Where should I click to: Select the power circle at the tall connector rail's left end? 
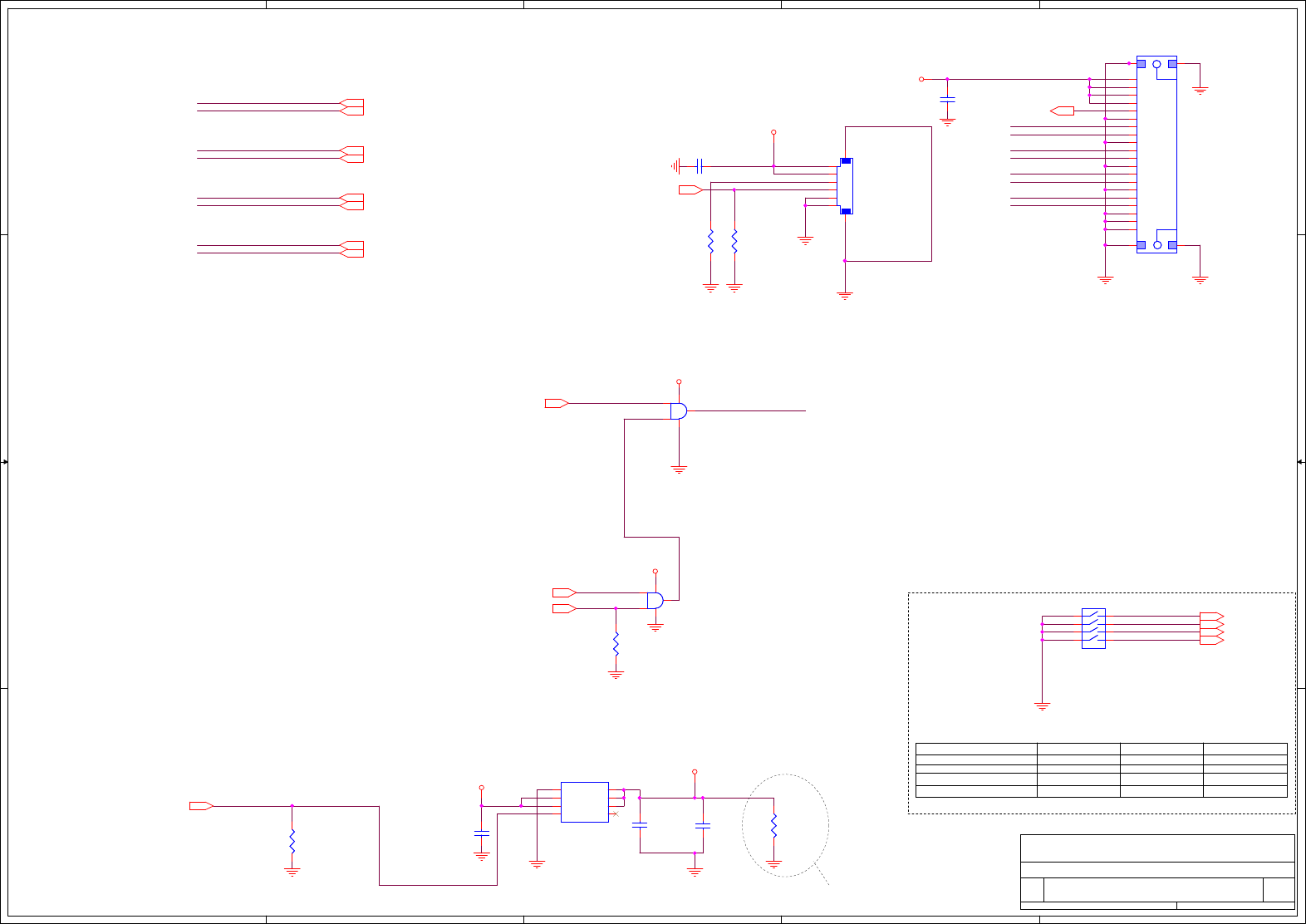coord(921,79)
